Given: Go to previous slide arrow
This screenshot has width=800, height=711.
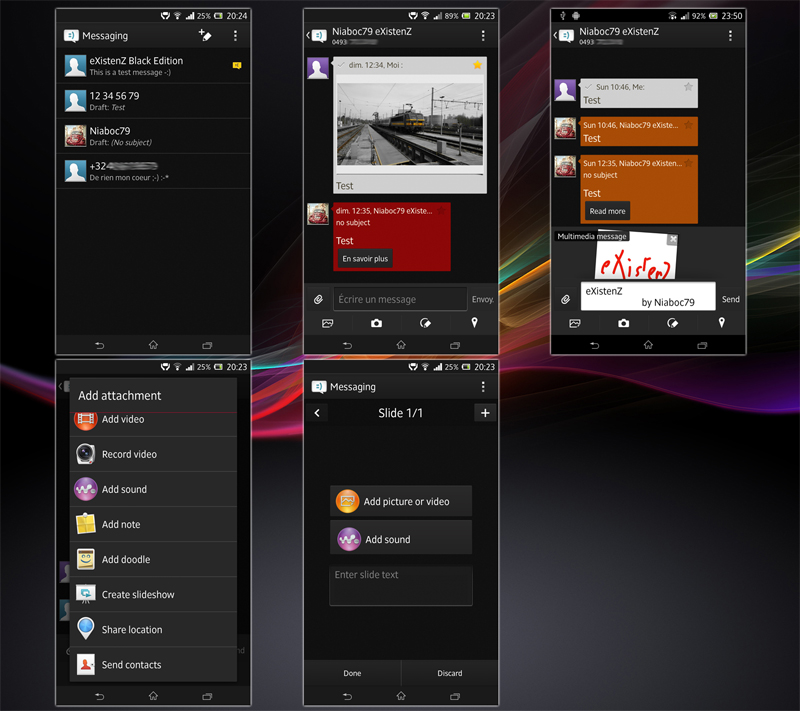Looking at the screenshot, I should tap(317, 413).
